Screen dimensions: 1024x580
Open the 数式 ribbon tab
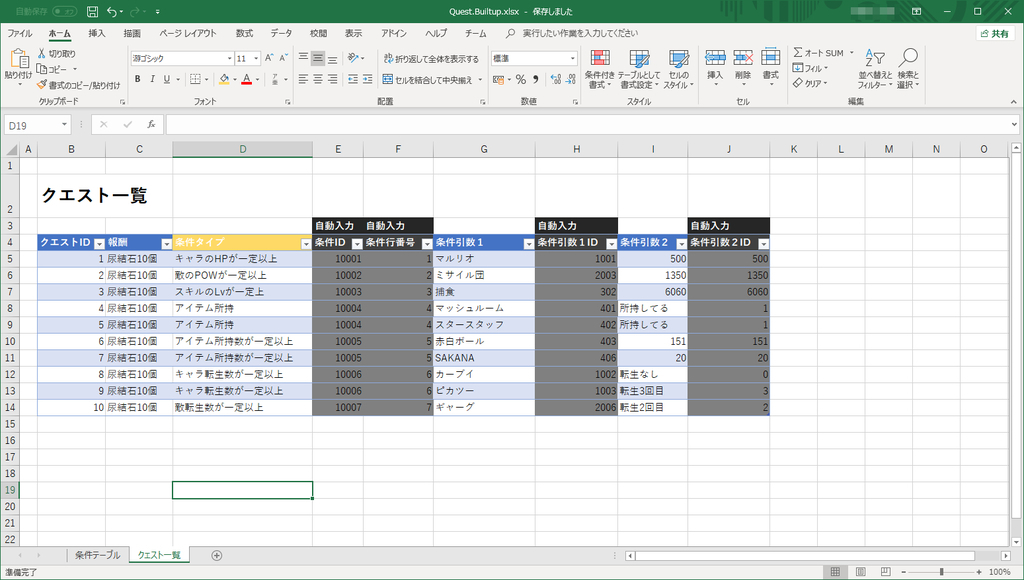tap(244, 33)
